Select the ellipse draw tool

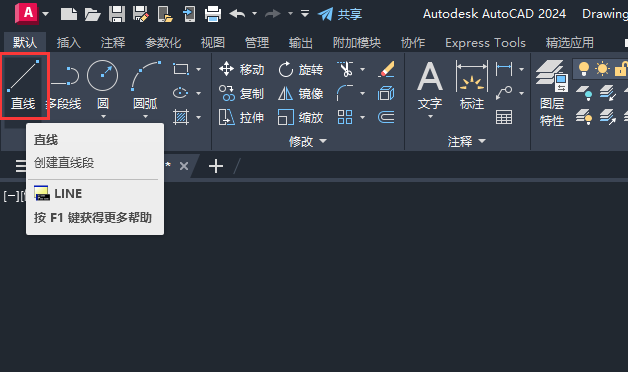click(181, 93)
